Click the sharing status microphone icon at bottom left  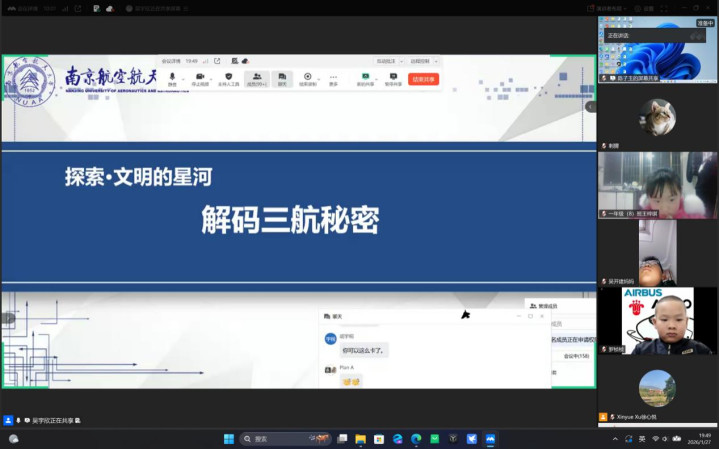pos(18,420)
